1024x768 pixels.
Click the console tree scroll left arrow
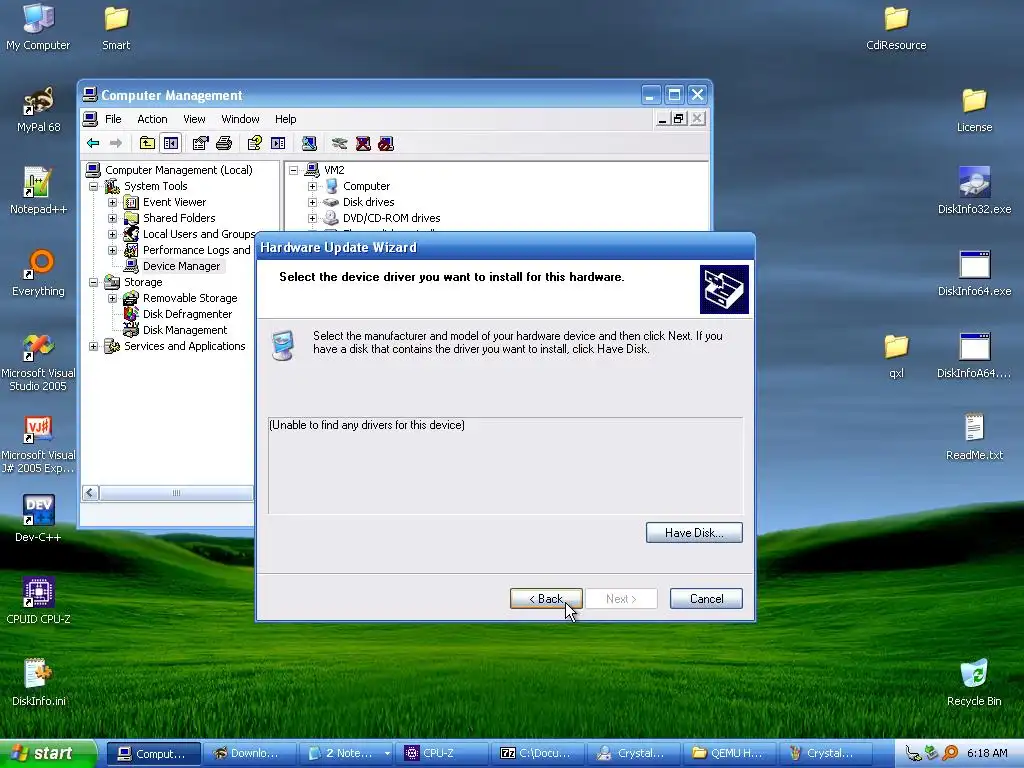click(x=91, y=493)
